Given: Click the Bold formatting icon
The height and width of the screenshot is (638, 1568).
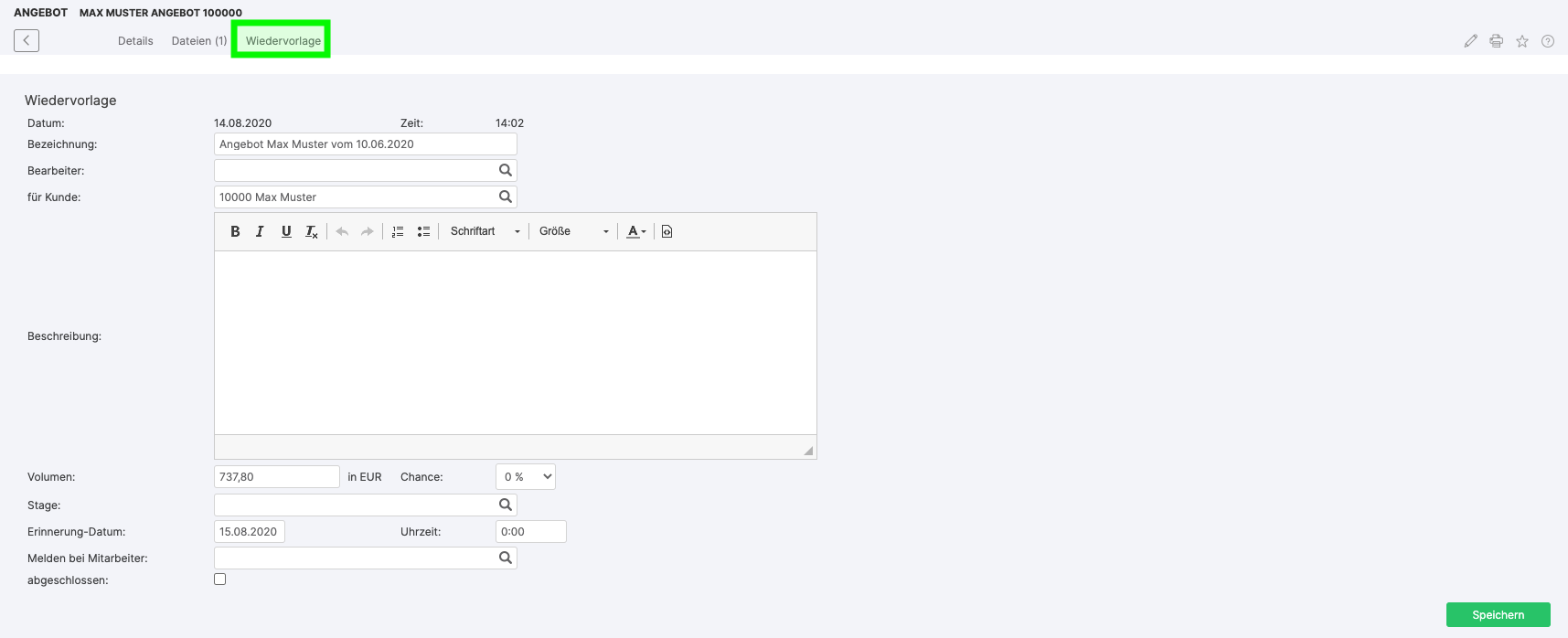Looking at the screenshot, I should 235,231.
